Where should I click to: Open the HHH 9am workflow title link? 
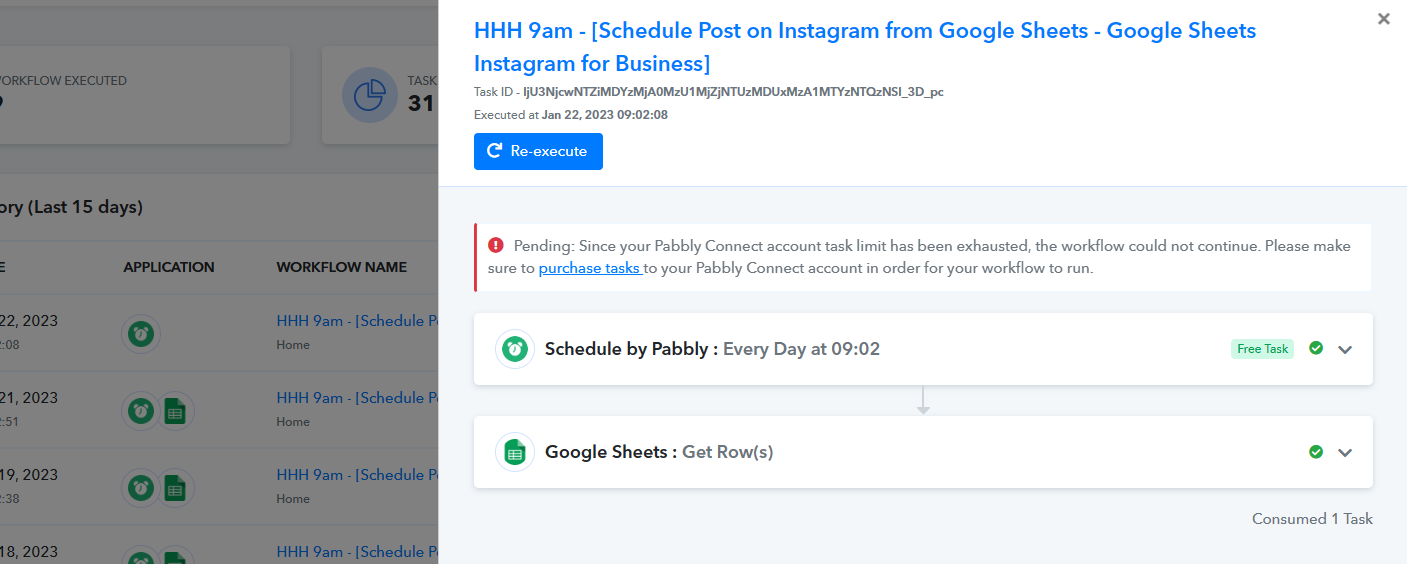(x=865, y=47)
